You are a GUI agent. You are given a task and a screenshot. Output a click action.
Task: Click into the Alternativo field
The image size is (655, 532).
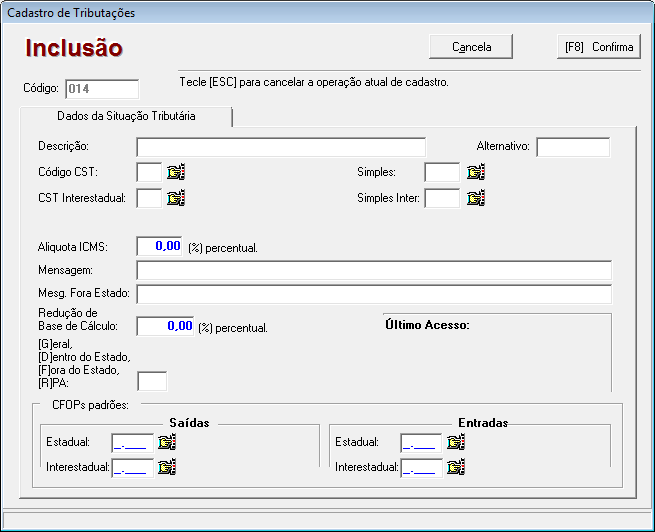(572, 148)
